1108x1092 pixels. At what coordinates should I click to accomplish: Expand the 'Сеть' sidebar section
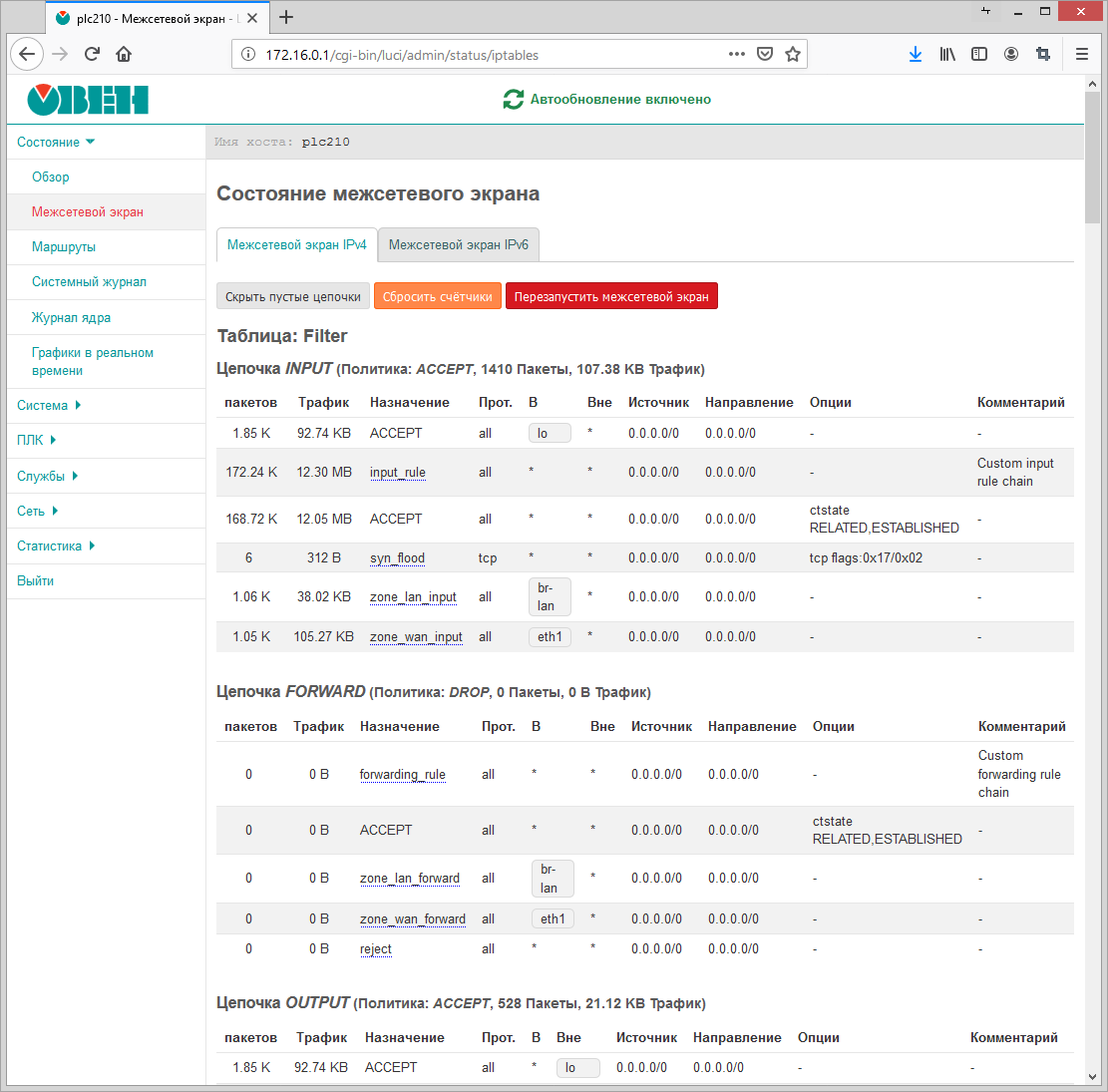point(37,511)
